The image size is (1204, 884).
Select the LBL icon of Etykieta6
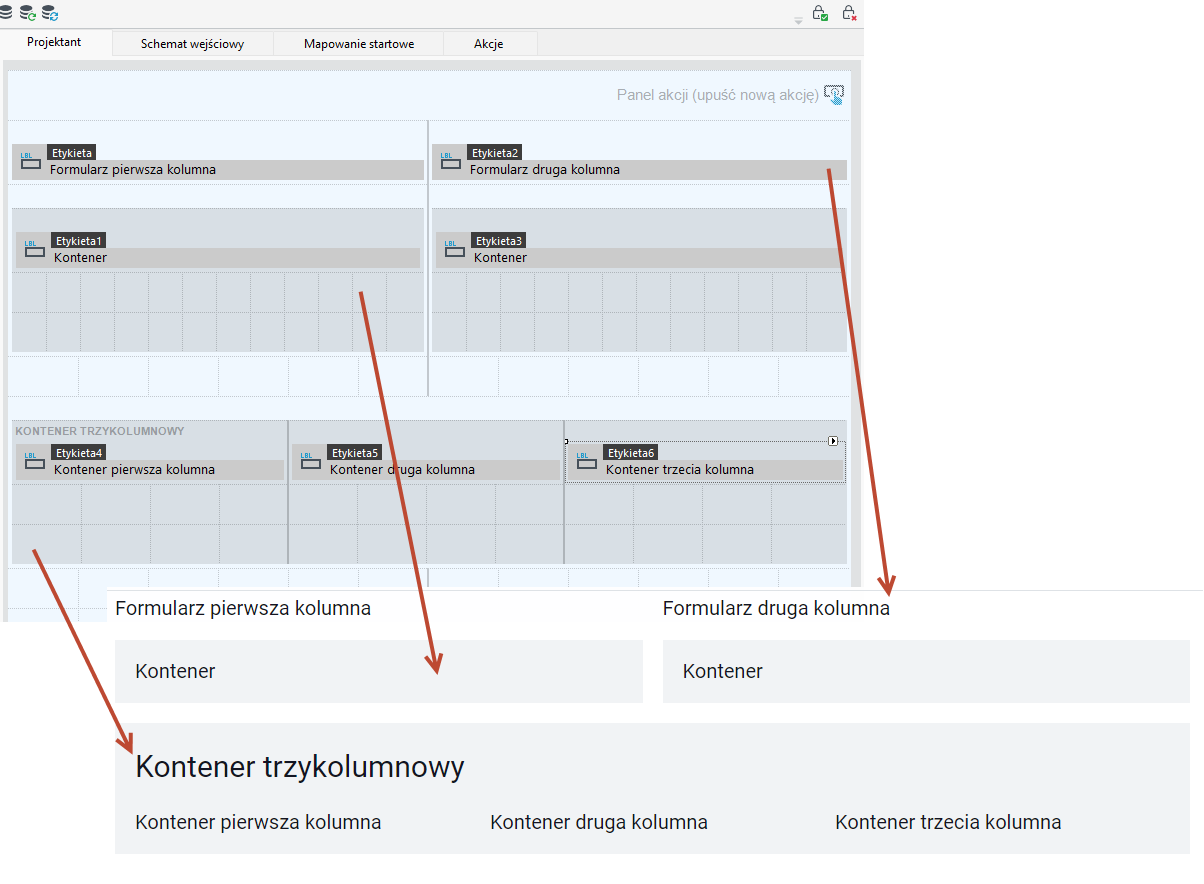pyautogui.click(x=587, y=461)
